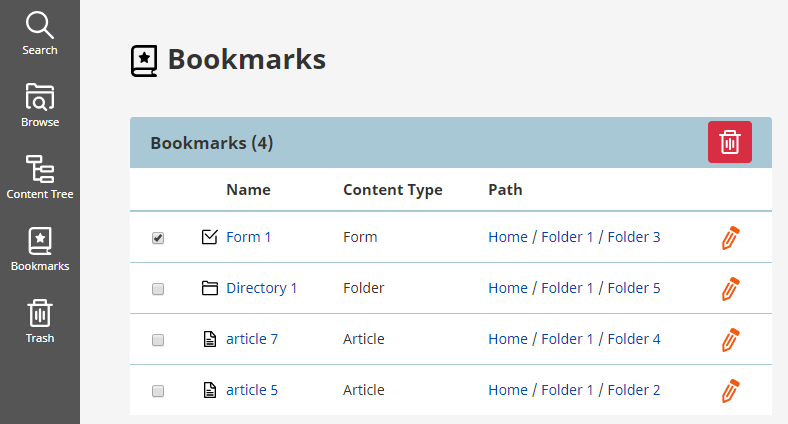
Task: Click the Bookmarks page title icon
Action: coord(144,61)
